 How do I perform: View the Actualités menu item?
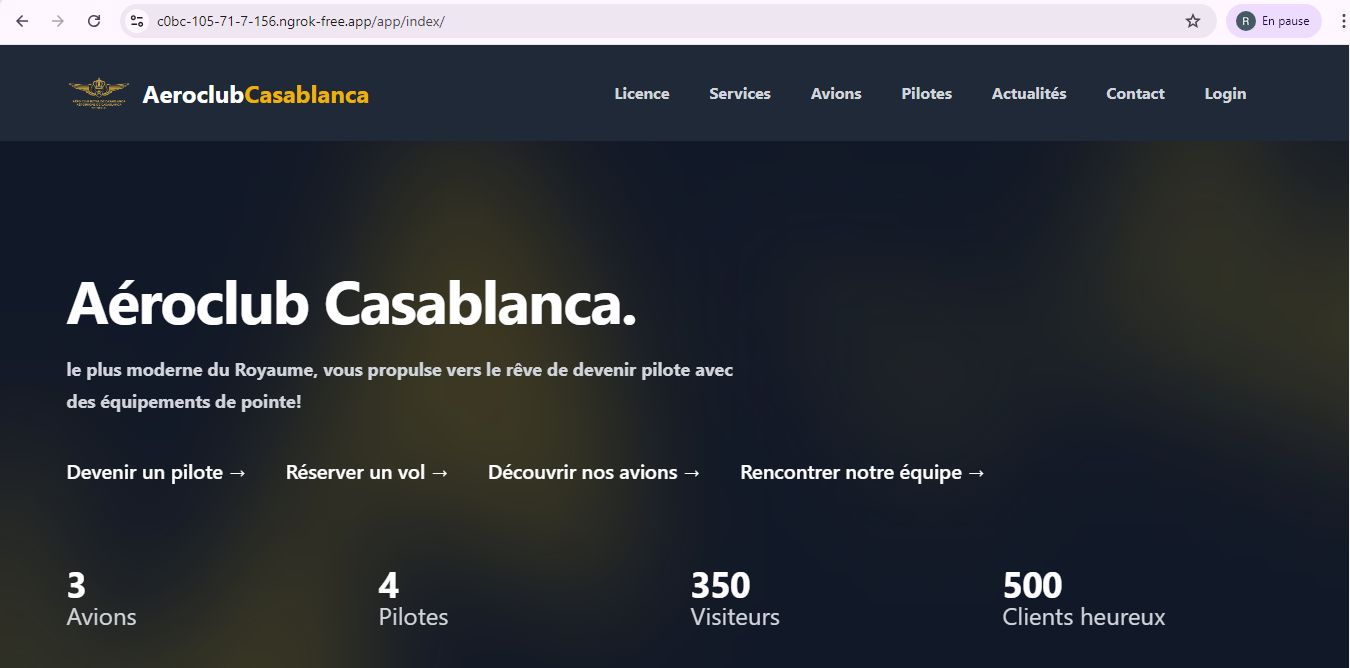(x=1029, y=94)
